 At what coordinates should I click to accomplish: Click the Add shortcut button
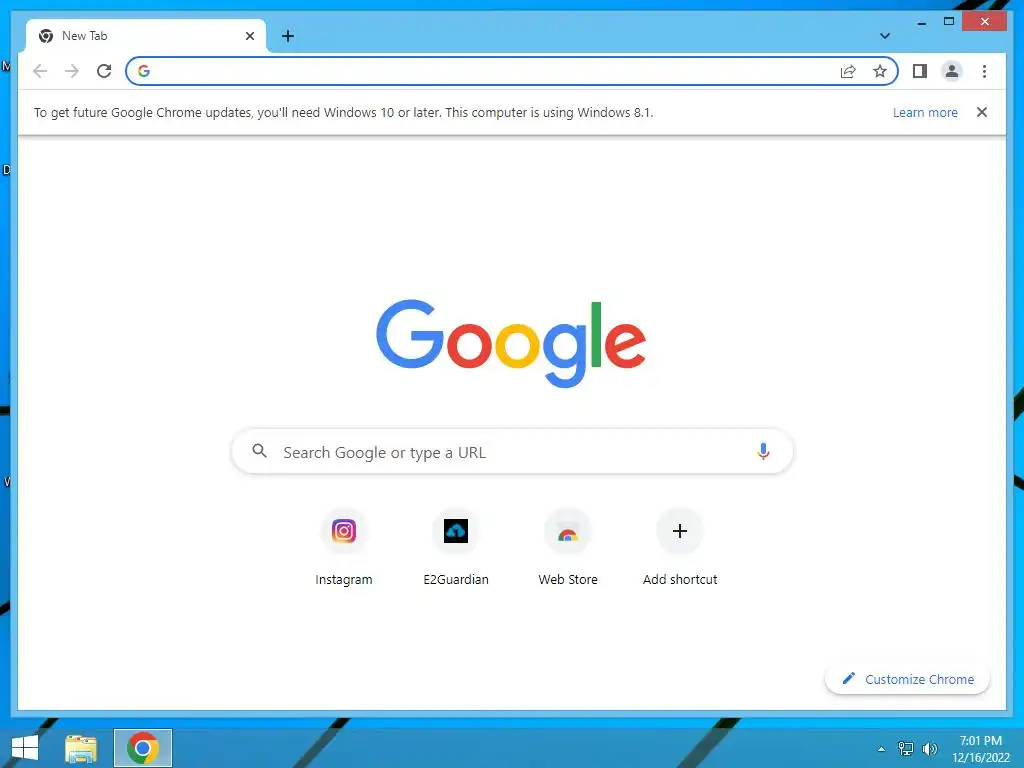coord(680,549)
